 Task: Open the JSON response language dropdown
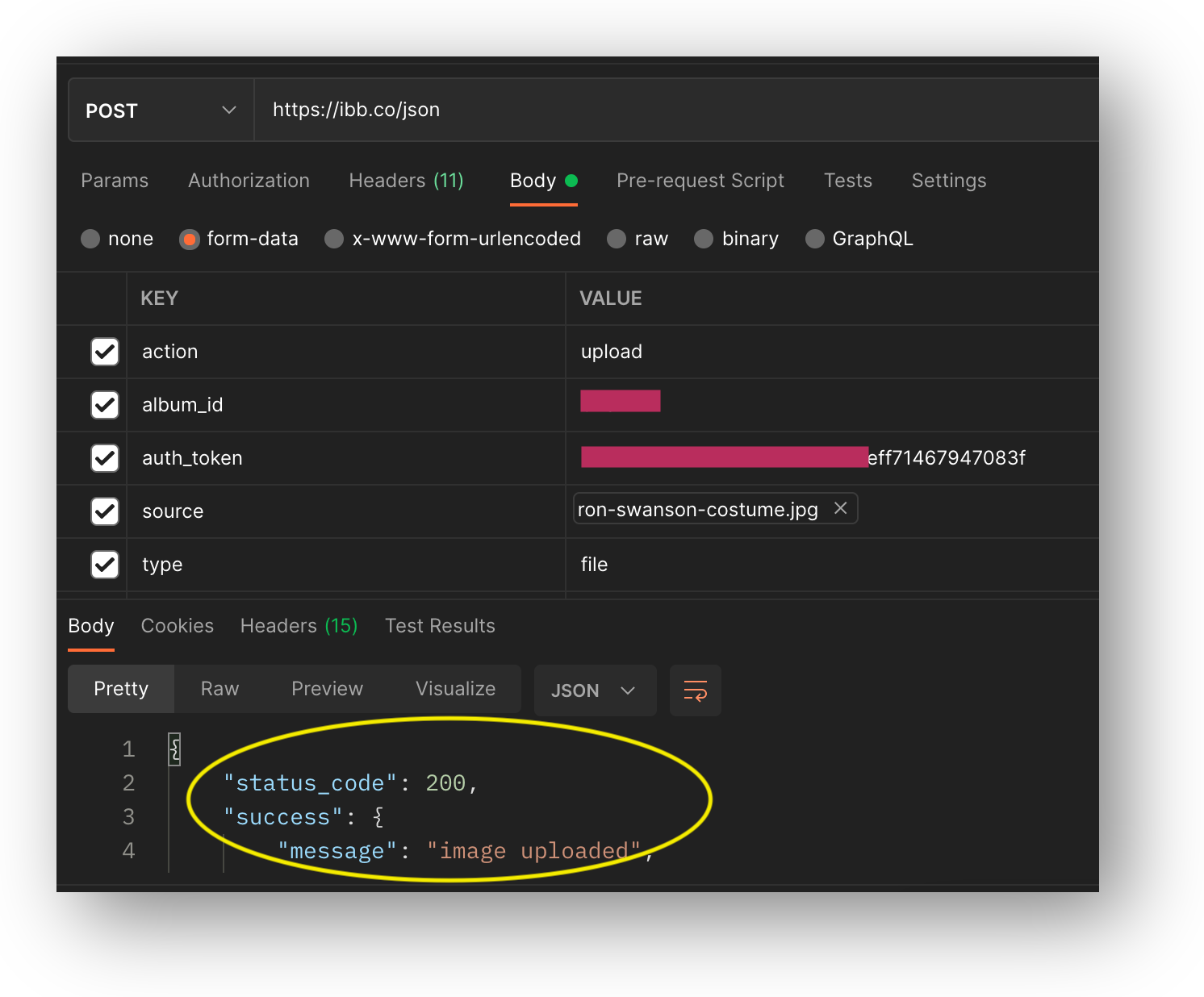click(595, 690)
